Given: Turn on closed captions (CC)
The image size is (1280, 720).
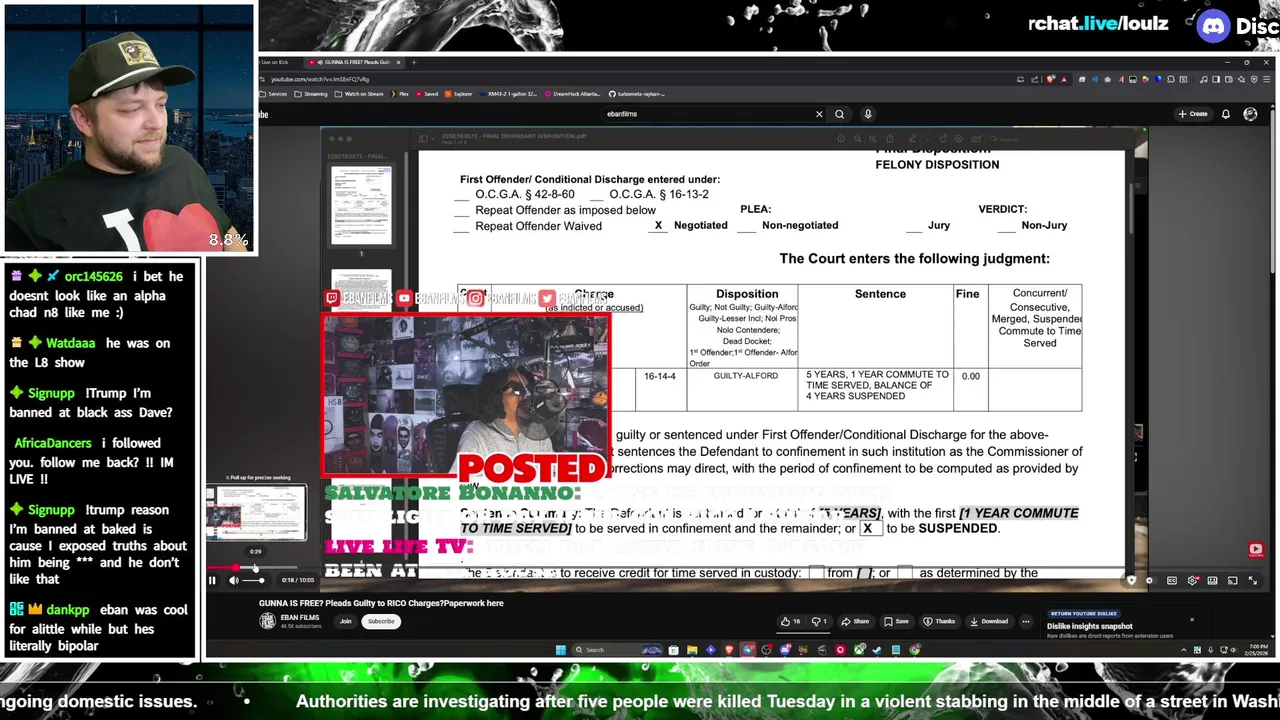Looking at the screenshot, I should [1172, 580].
